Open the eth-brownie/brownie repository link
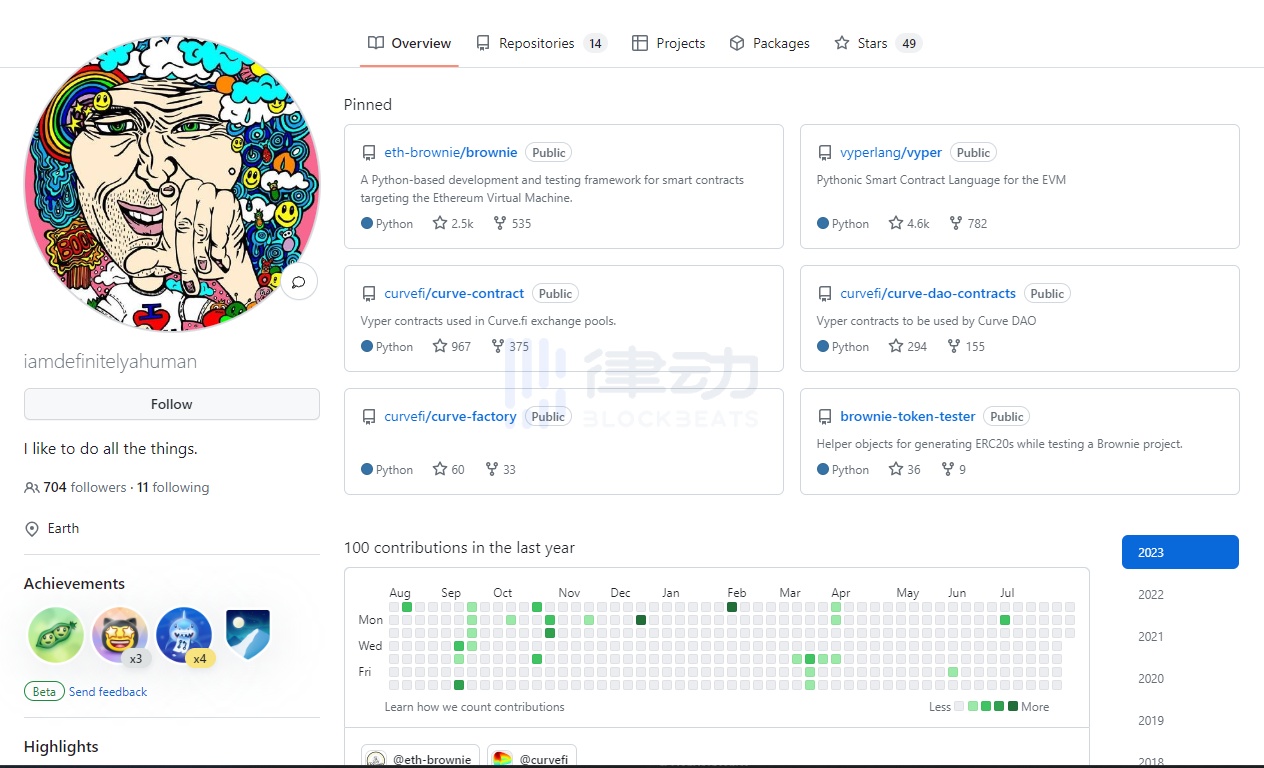Viewport: 1264px width, 768px height. tap(451, 152)
